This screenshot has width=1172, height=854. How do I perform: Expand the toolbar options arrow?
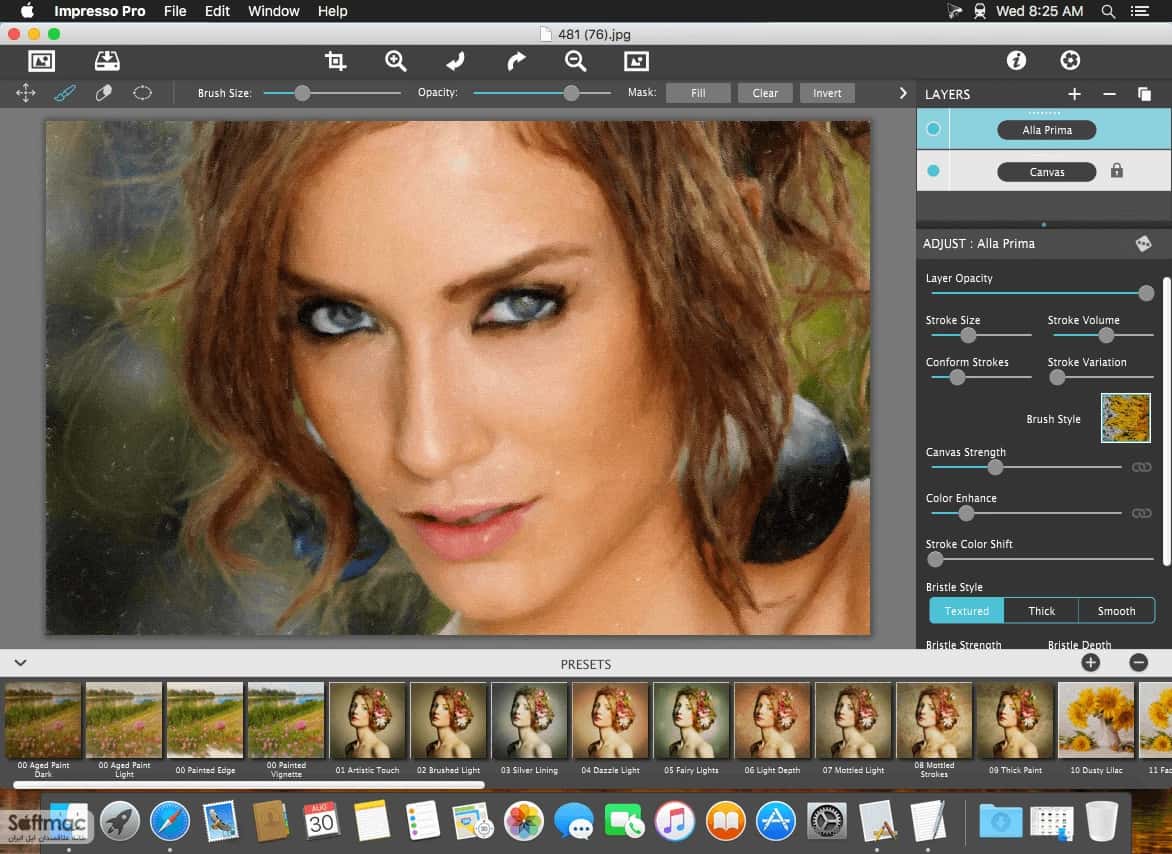[902, 93]
